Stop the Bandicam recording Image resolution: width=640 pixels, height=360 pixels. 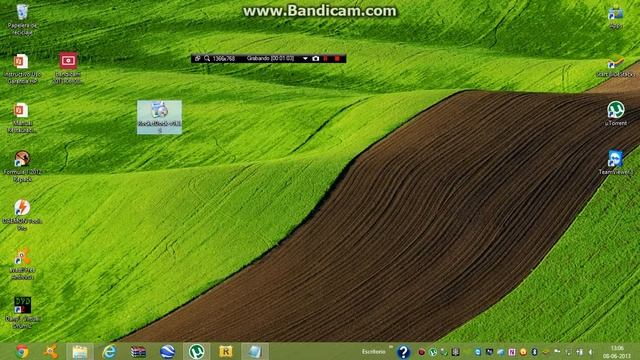(x=337, y=58)
